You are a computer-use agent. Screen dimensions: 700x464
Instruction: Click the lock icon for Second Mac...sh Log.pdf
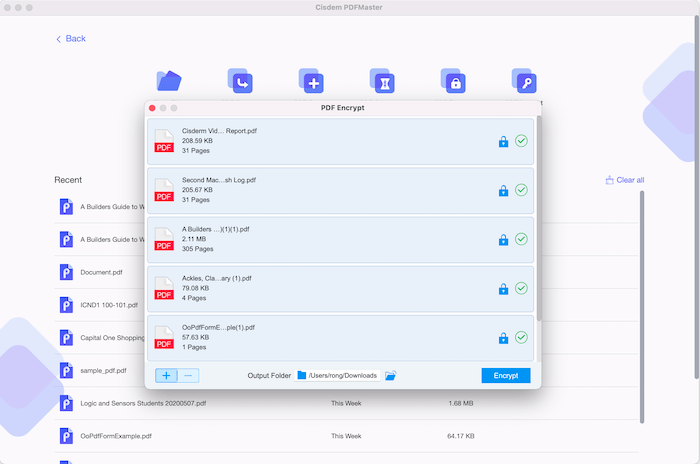(x=503, y=190)
